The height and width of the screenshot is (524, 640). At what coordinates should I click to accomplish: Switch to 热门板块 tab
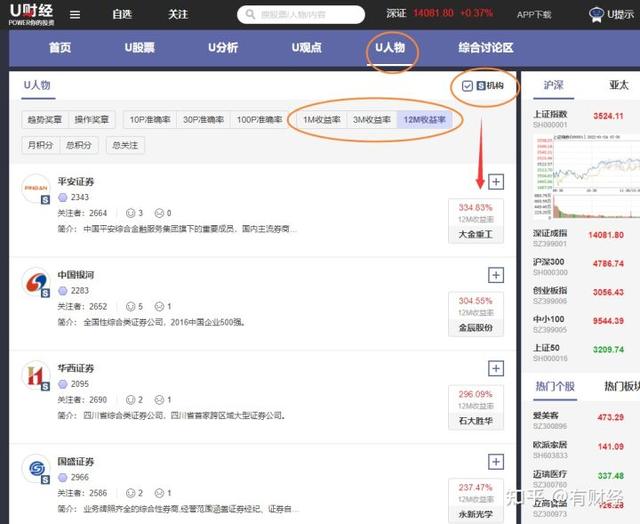click(622, 386)
